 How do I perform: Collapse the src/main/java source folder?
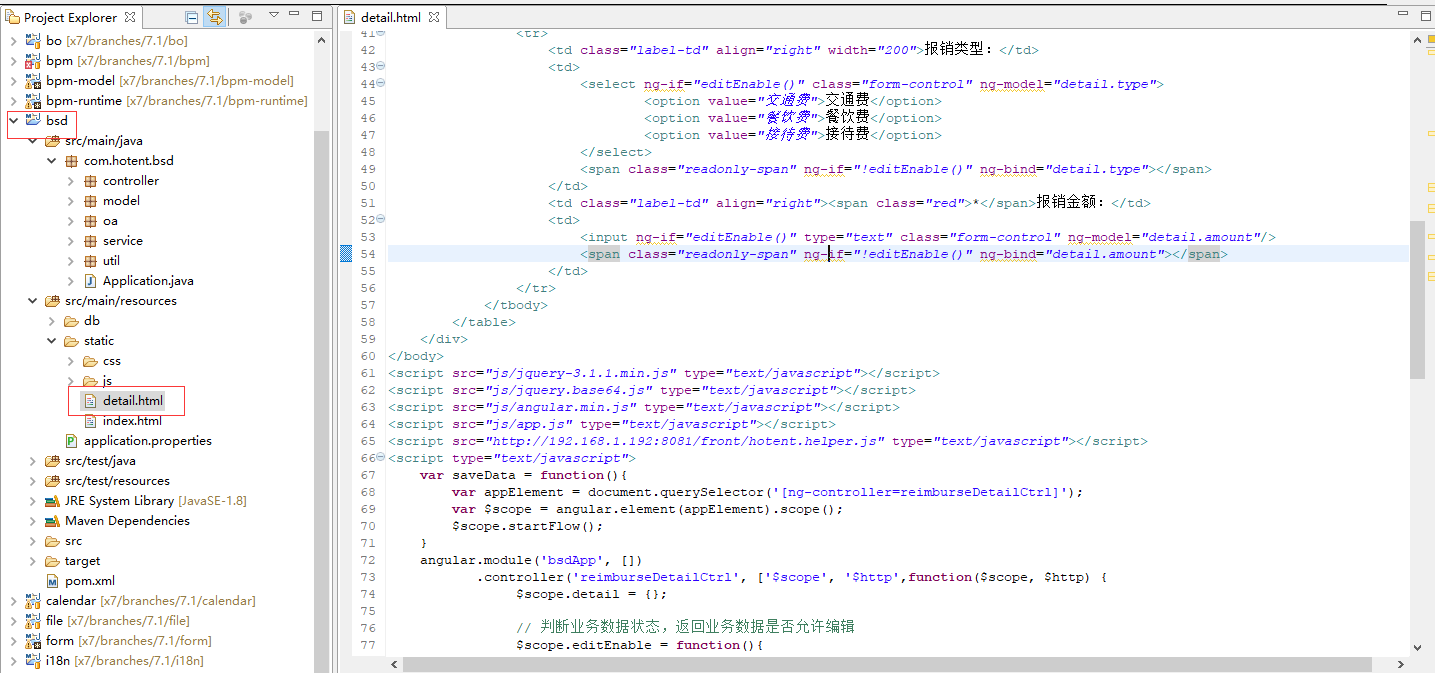coord(32,141)
